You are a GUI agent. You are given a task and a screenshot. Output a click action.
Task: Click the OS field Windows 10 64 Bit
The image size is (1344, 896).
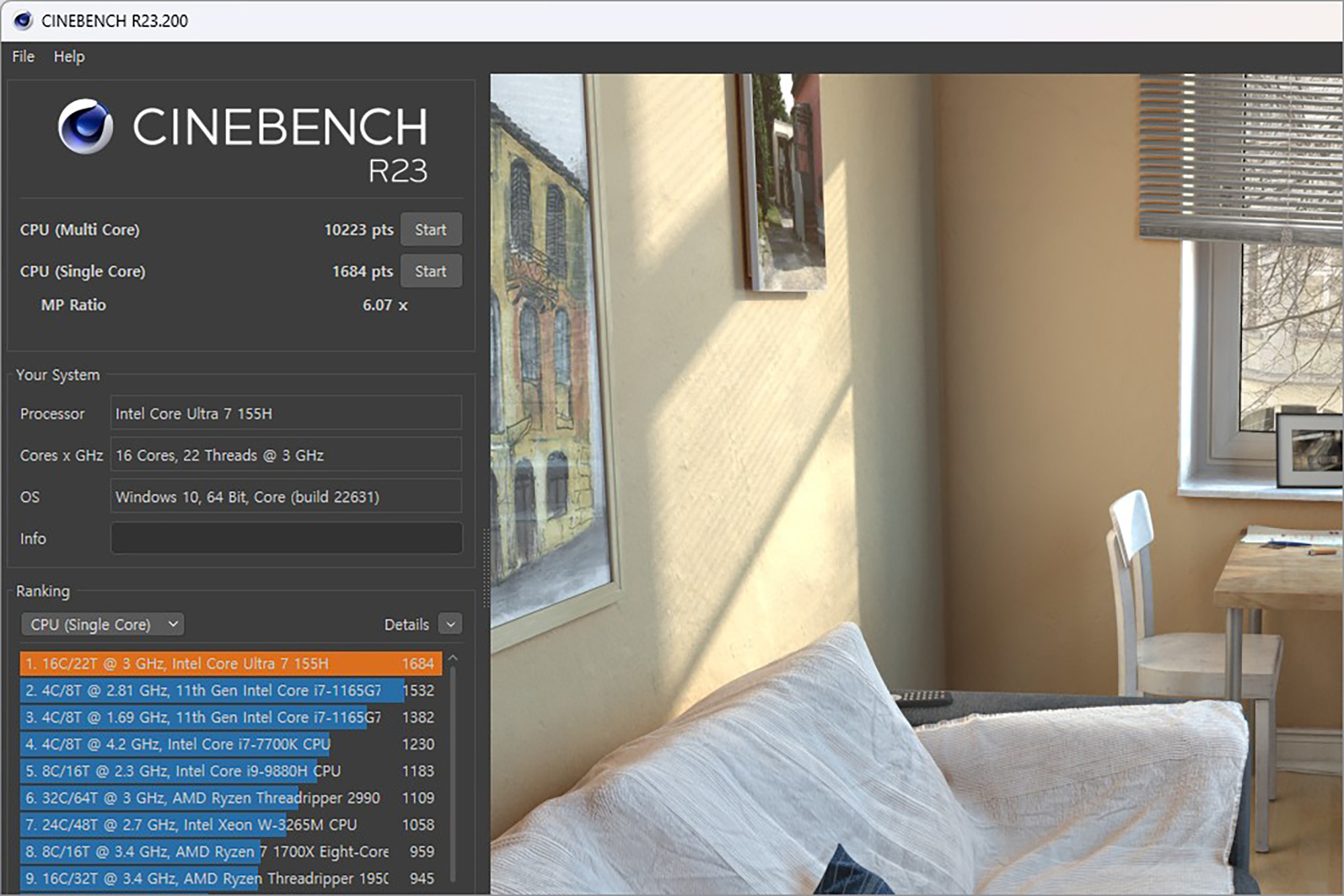(x=286, y=497)
